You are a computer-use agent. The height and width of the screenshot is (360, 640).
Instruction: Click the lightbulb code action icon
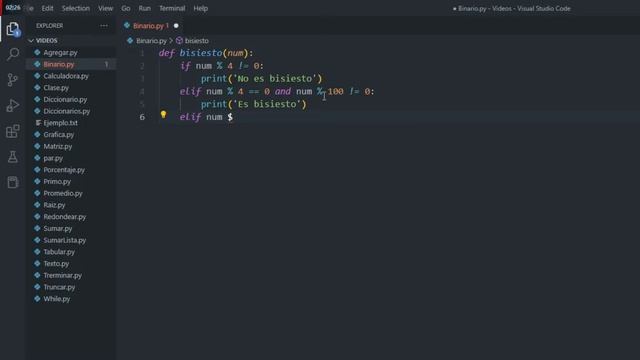[163, 115]
